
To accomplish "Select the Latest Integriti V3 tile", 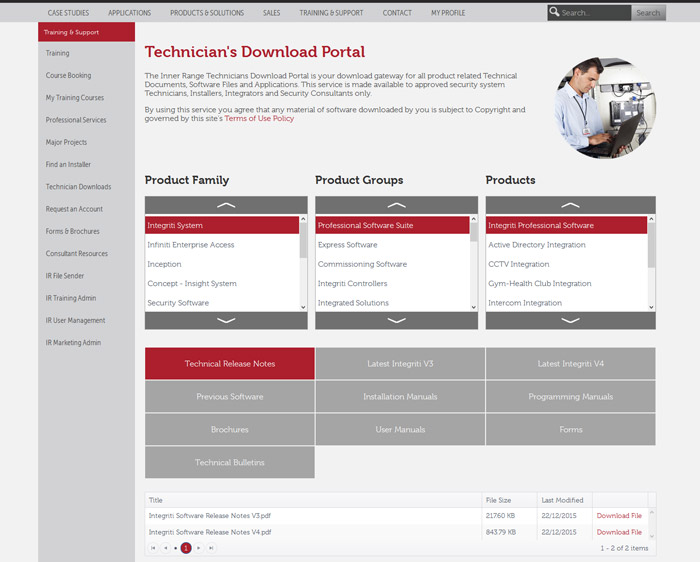I will (400, 363).
